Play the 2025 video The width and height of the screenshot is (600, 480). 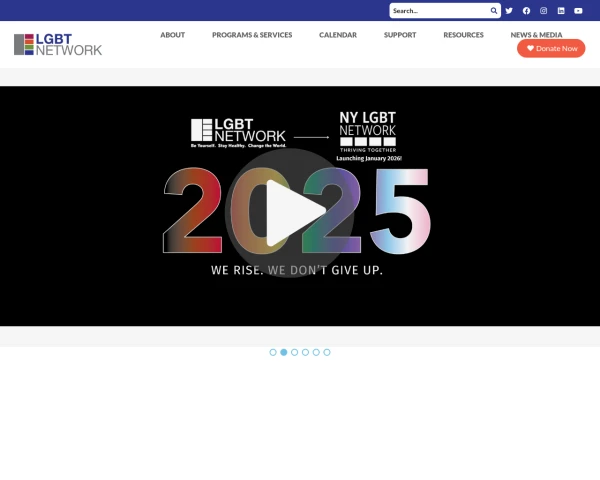298,211
